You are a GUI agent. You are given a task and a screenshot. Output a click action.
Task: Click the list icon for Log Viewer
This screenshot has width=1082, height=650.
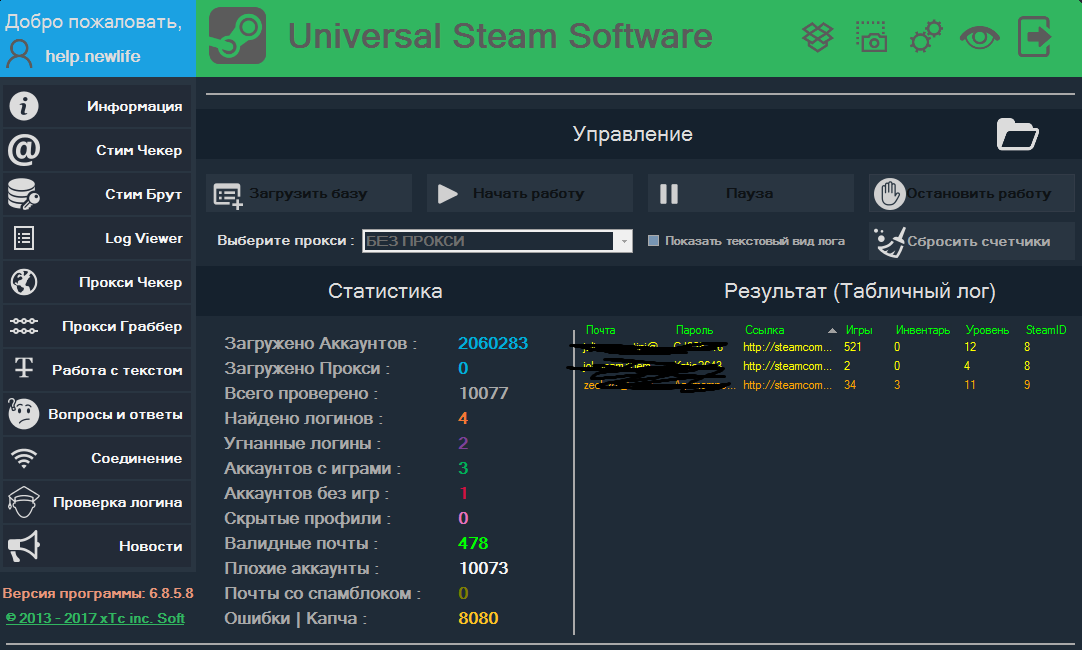(x=23, y=238)
